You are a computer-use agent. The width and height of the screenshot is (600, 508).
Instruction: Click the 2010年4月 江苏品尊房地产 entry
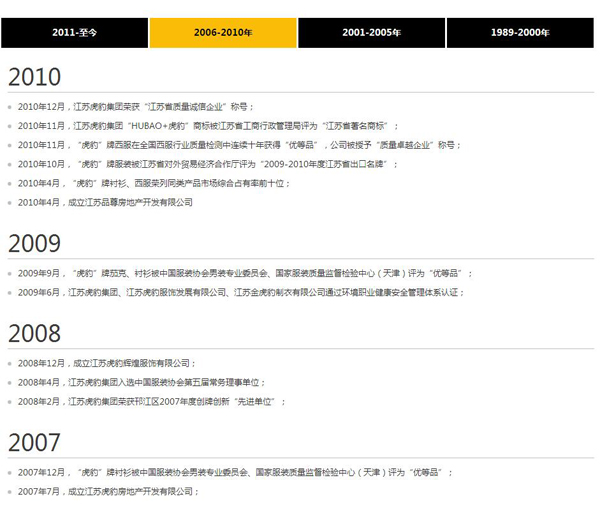tap(105, 202)
